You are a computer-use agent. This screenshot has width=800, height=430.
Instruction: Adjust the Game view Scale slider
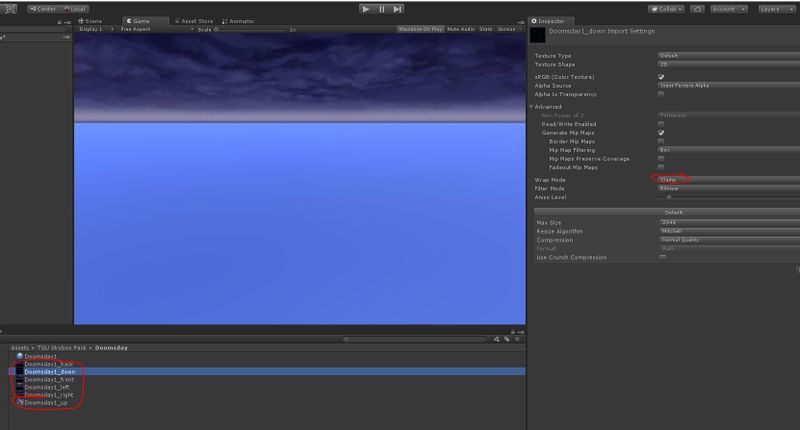pyautogui.click(x=253, y=30)
